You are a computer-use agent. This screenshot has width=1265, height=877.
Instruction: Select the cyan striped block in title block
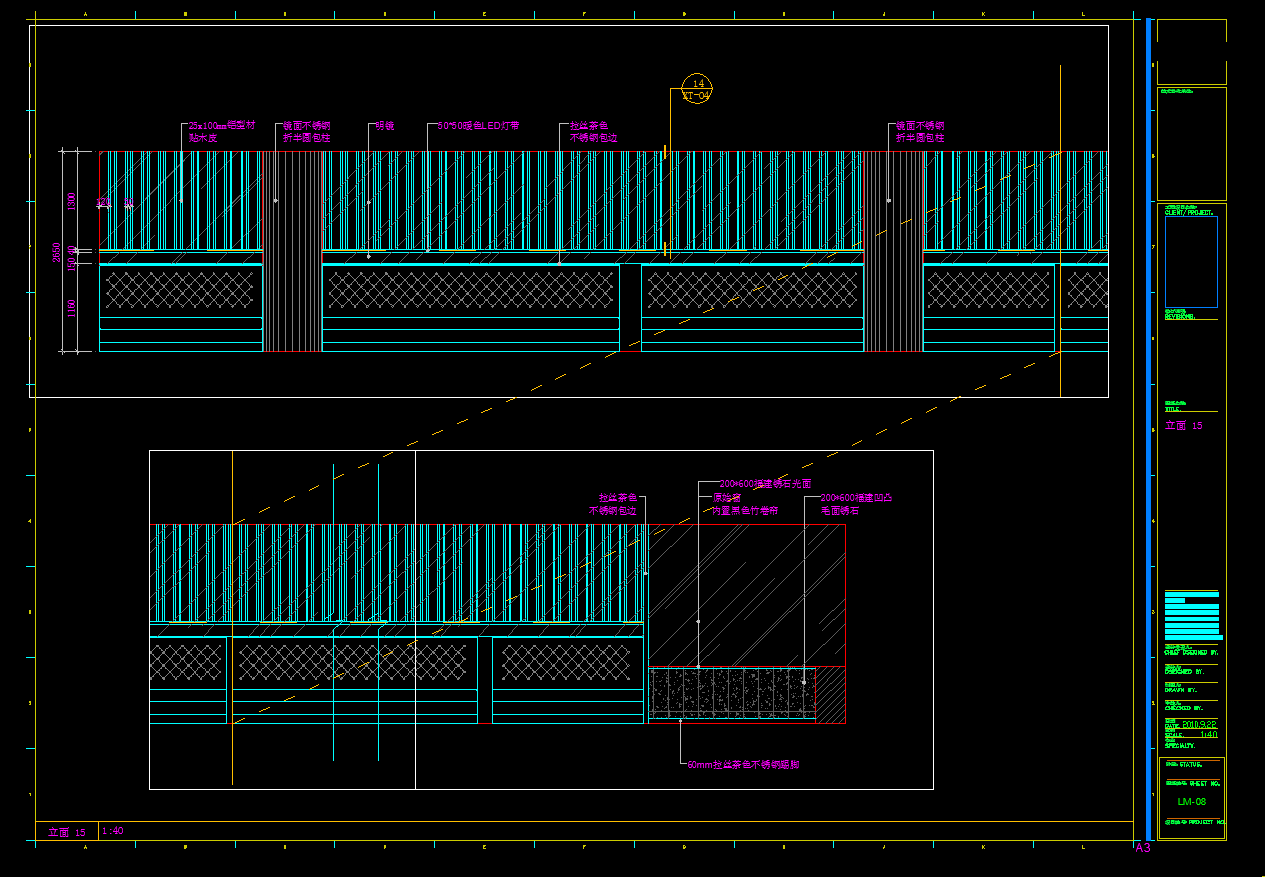[x=1191, y=615]
